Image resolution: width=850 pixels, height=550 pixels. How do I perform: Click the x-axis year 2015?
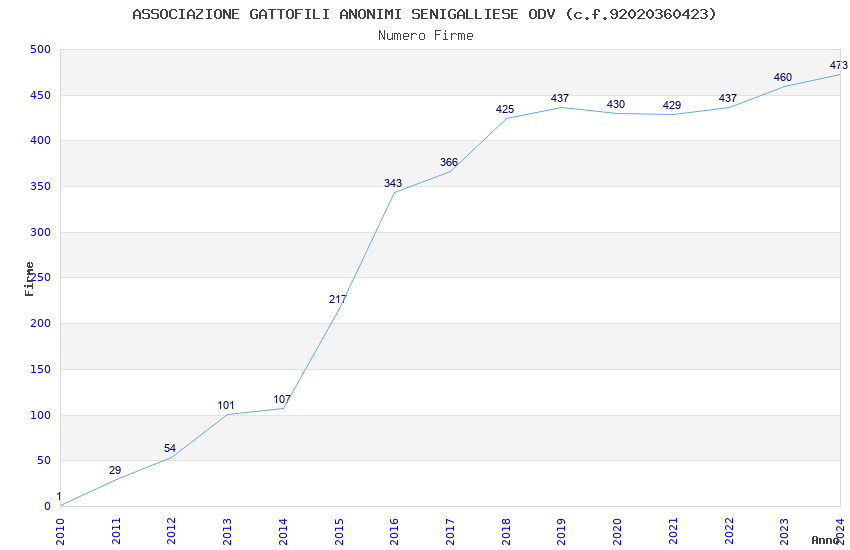[339, 531]
